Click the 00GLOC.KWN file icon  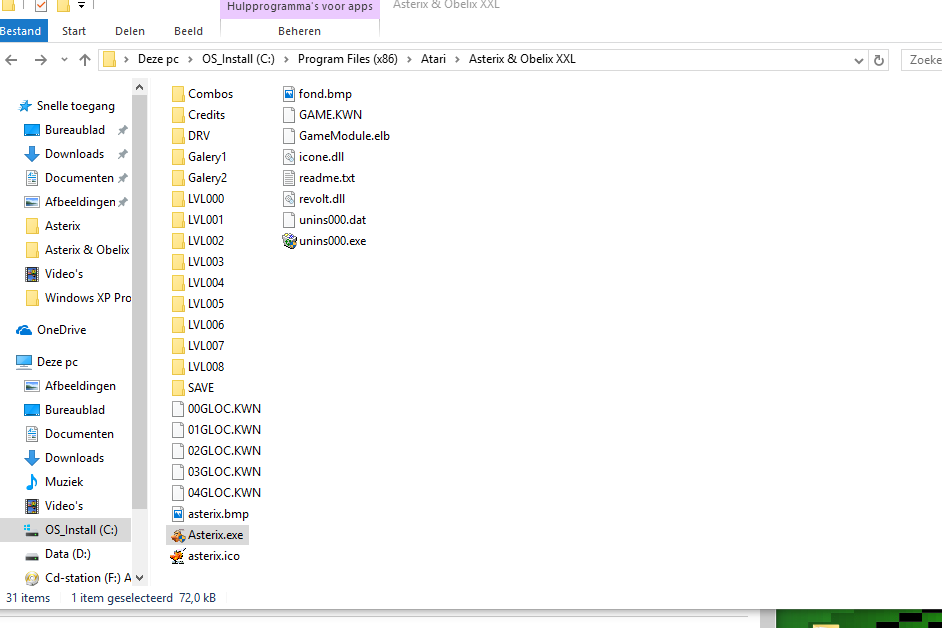pyautogui.click(x=178, y=409)
